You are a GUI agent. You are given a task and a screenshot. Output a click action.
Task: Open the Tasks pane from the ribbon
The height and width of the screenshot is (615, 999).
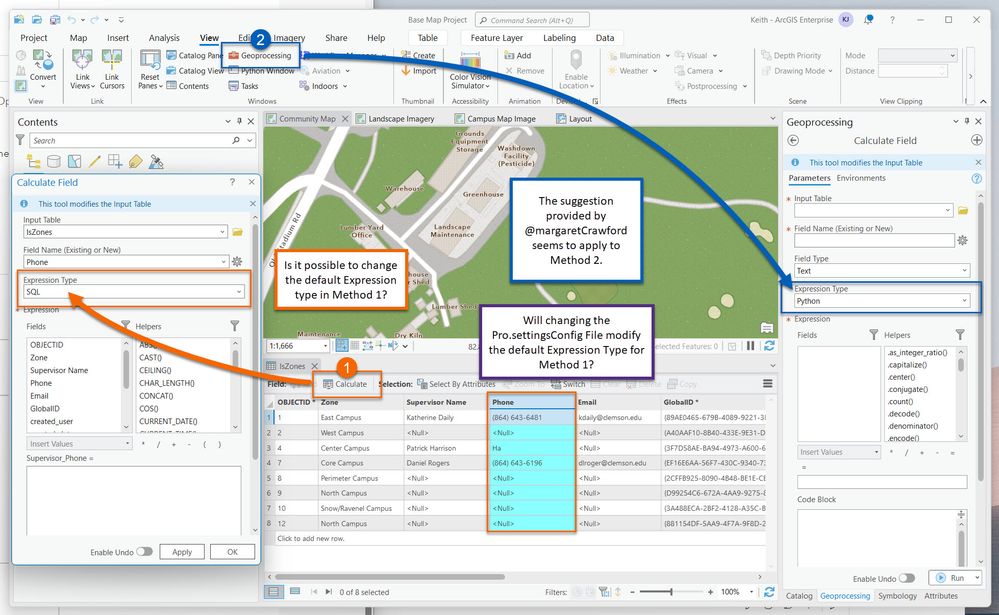243,86
